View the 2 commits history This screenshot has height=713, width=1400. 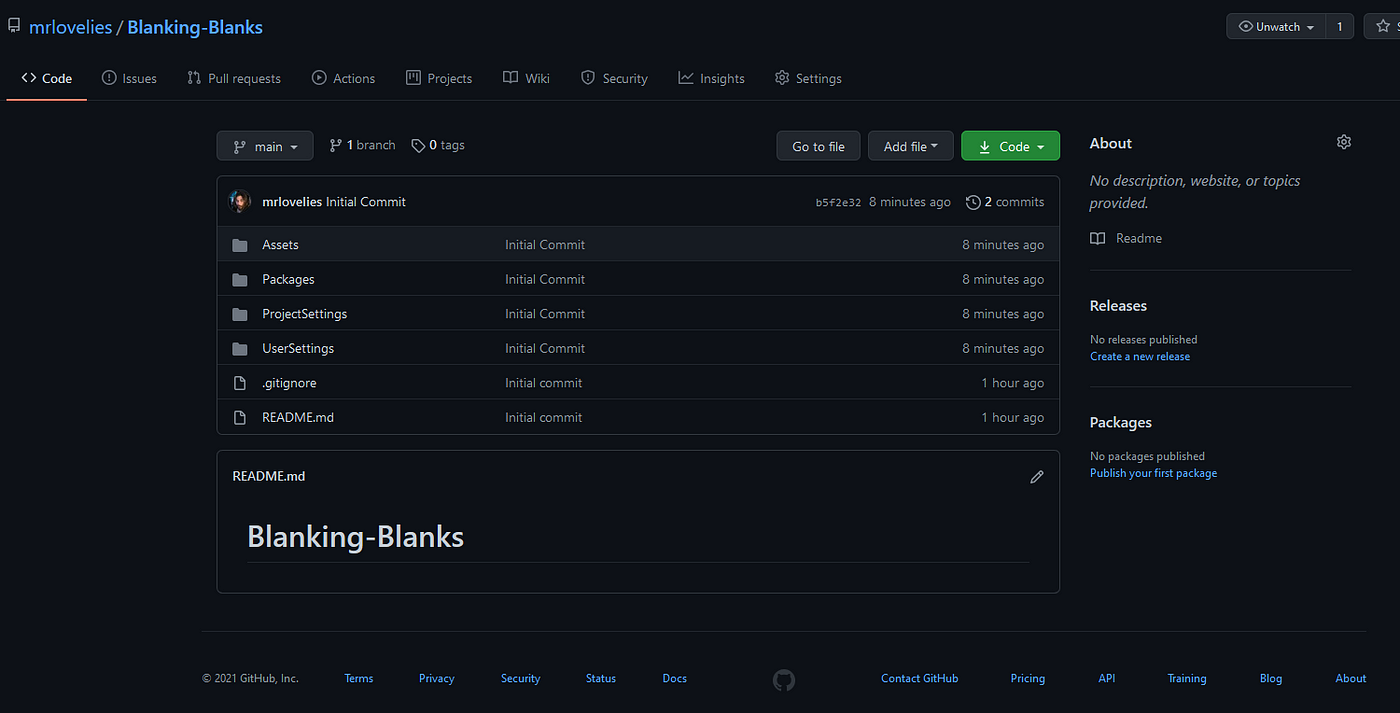(1005, 202)
